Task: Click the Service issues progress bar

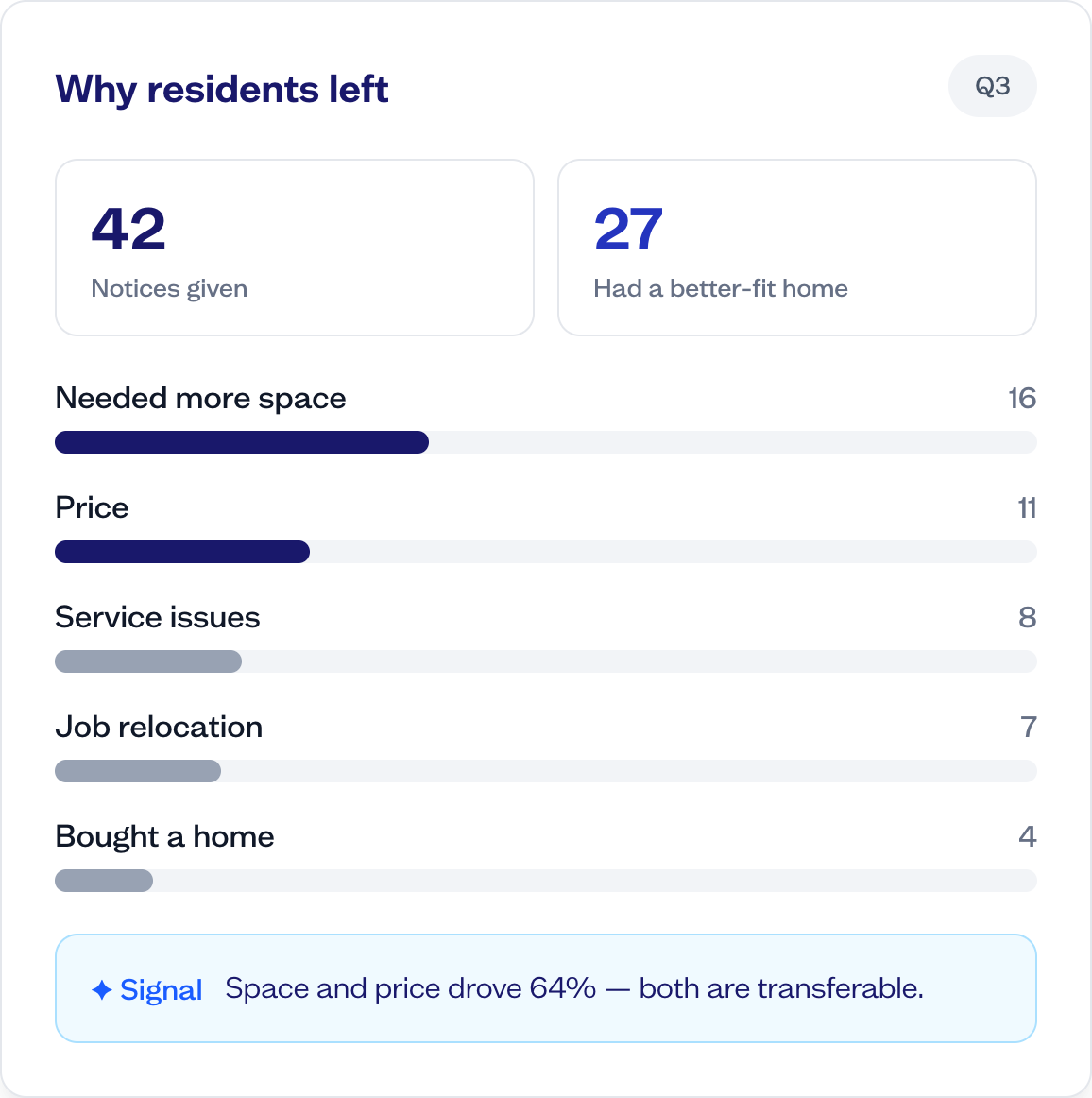Action: [546, 661]
